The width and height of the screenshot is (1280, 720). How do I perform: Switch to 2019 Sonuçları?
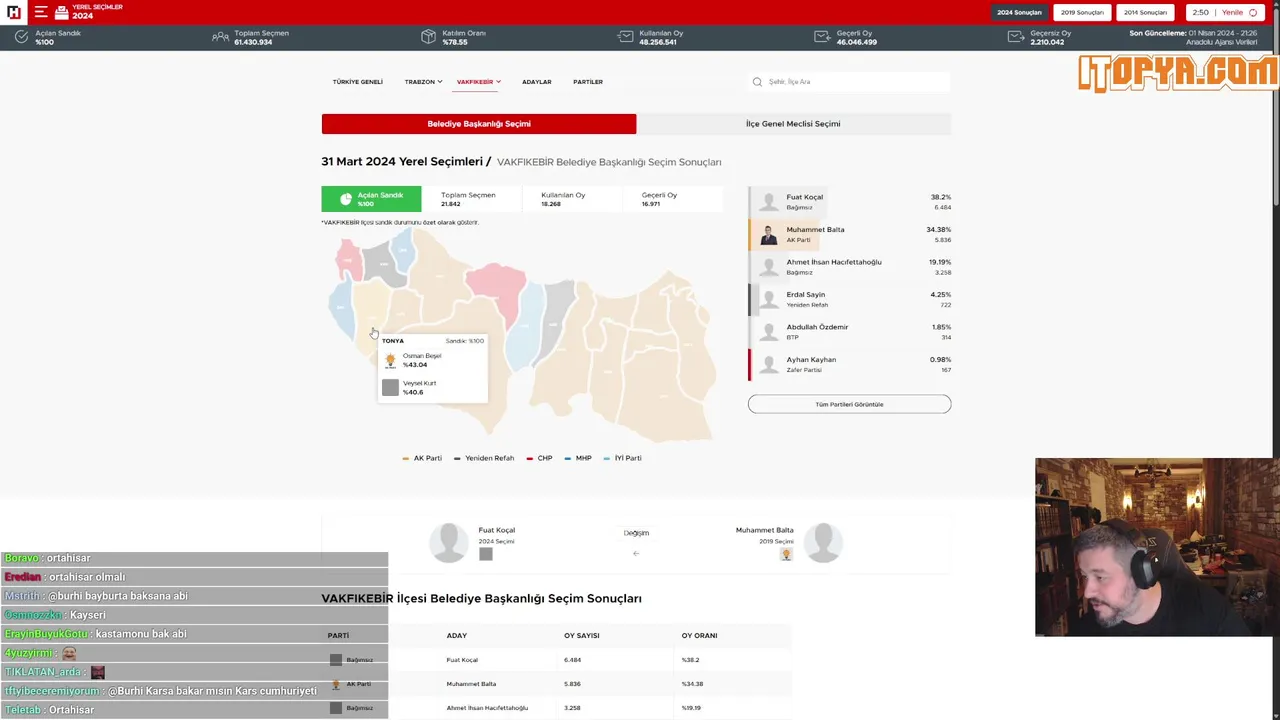tap(1082, 12)
